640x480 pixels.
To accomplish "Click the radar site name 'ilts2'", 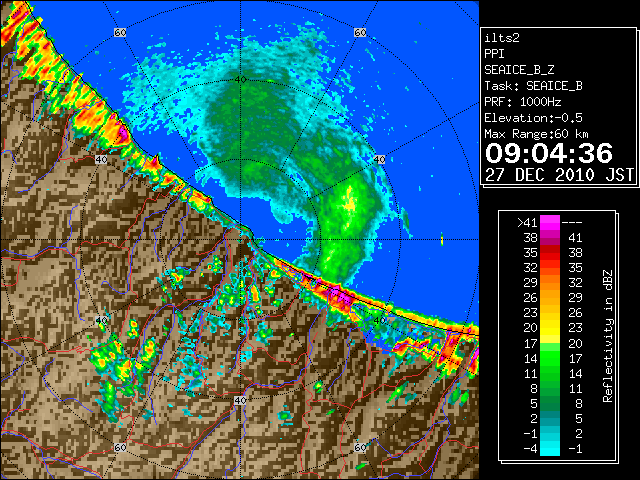I will pos(502,38).
